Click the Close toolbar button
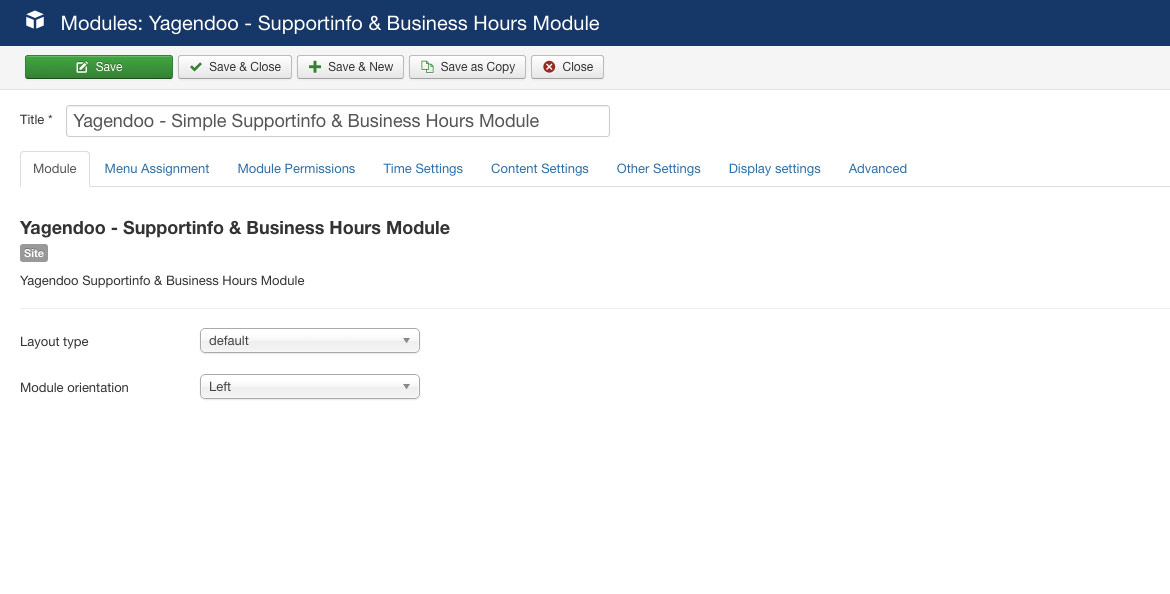This screenshot has height=594, width=1170. 567,66
